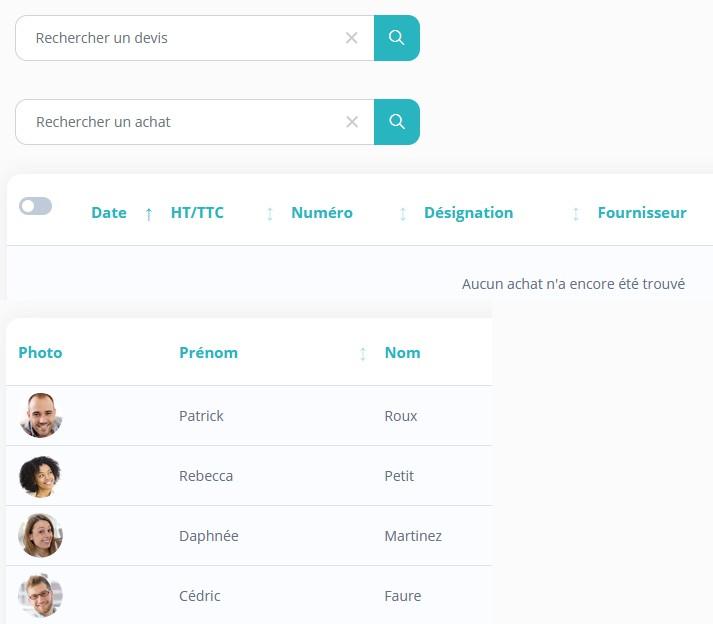Image resolution: width=713 pixels, height=624 pixels.
Task: Click the sort arrow after HT/TTC
Action: [x=270, y=214]
